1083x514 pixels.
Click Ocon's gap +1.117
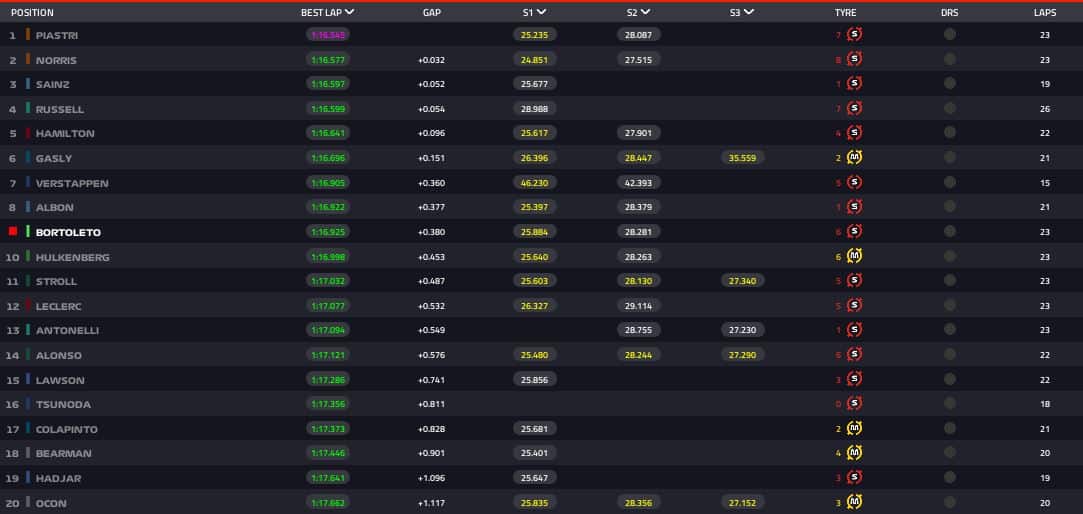432,503
